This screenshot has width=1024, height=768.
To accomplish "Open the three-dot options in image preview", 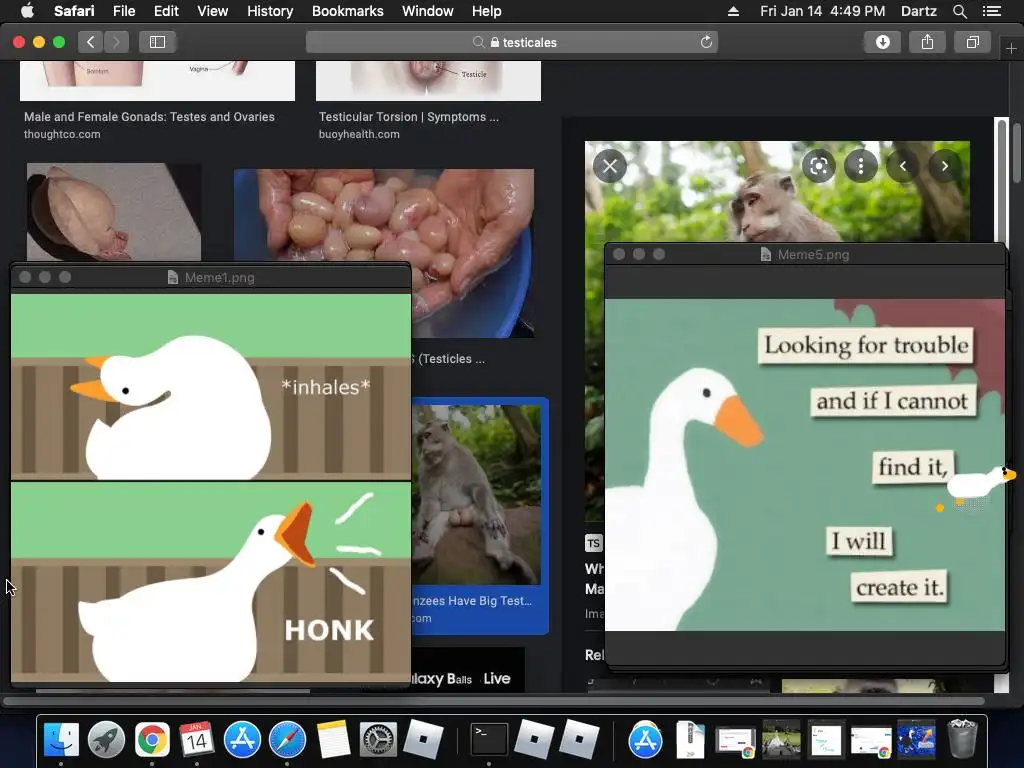I will (861, 166).
